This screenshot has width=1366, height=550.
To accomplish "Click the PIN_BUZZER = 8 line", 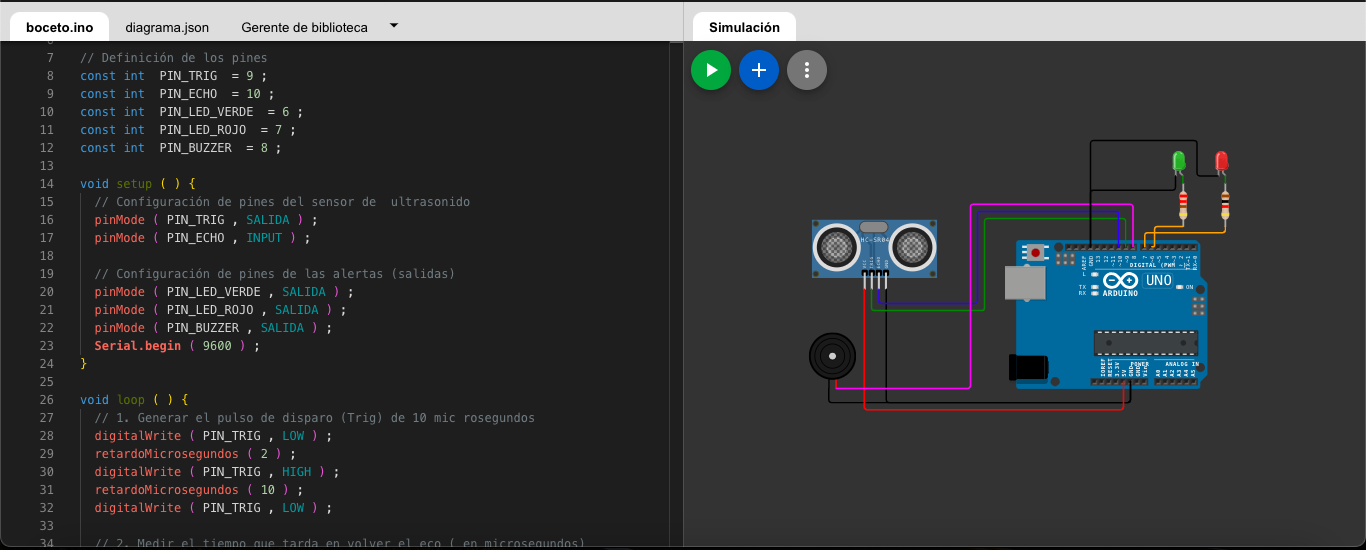I will click(180, 148).
